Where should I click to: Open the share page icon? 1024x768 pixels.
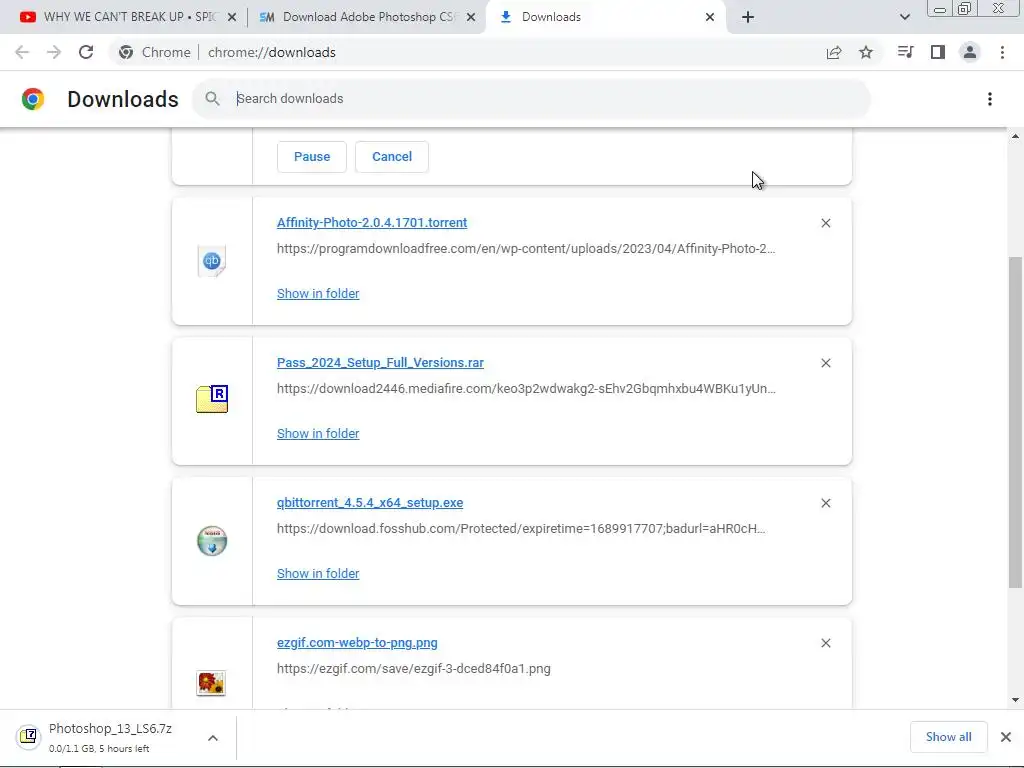click(834, 52)
